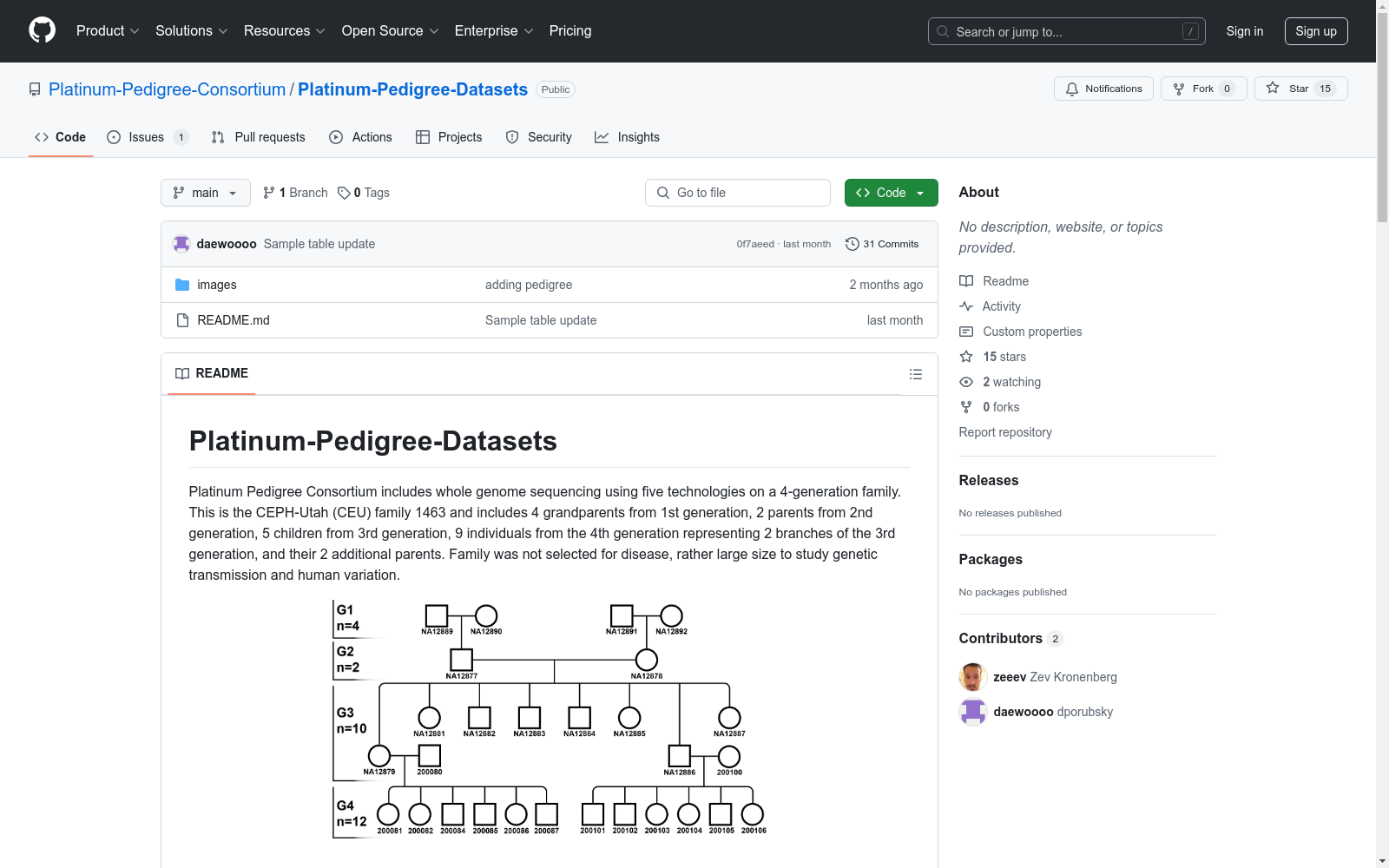This screenshot has height=868, width=1389.
Task: Open the 0f7aeed commit hash
Action: [x=755, y=244]
